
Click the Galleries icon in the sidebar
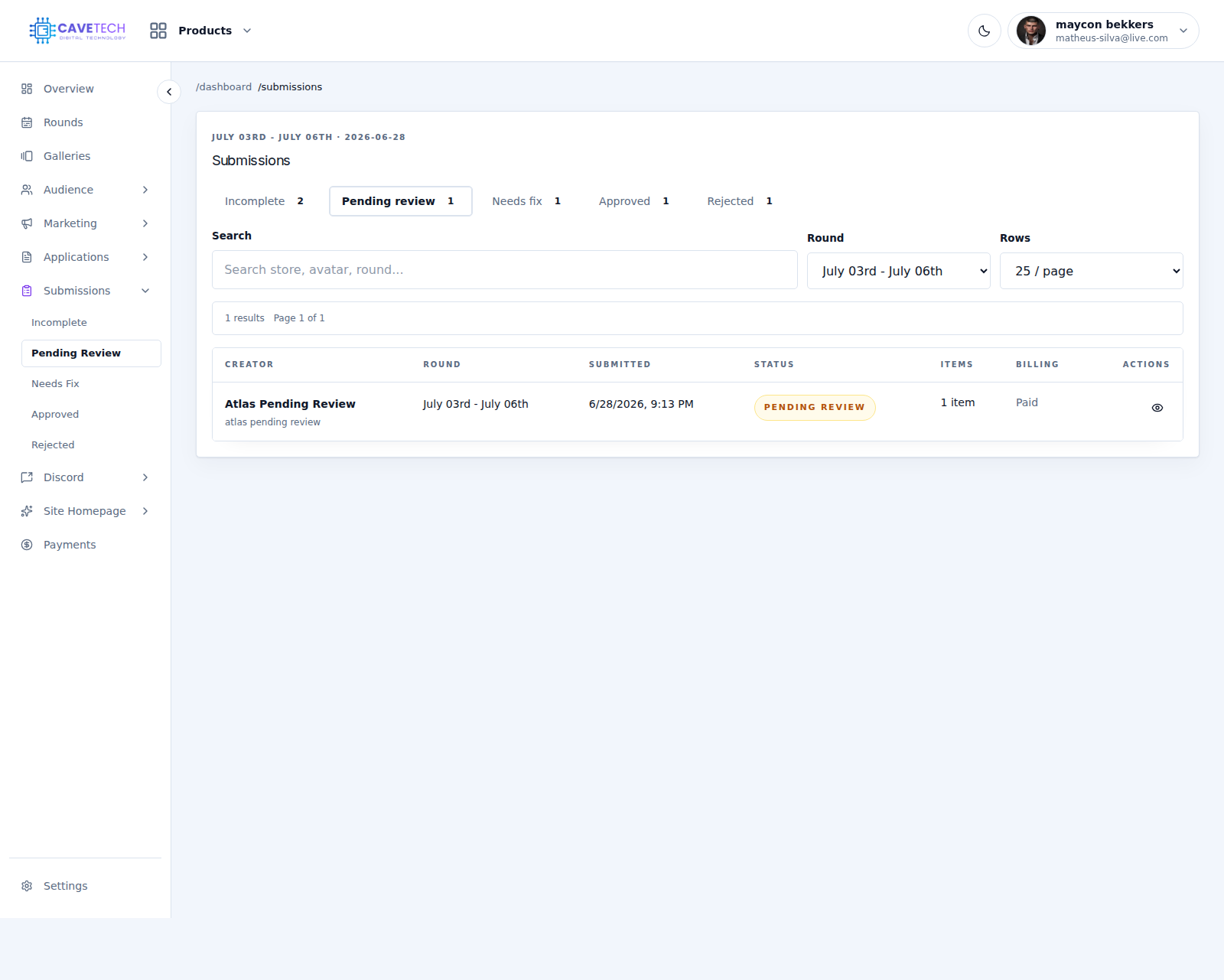coord(27,156)
